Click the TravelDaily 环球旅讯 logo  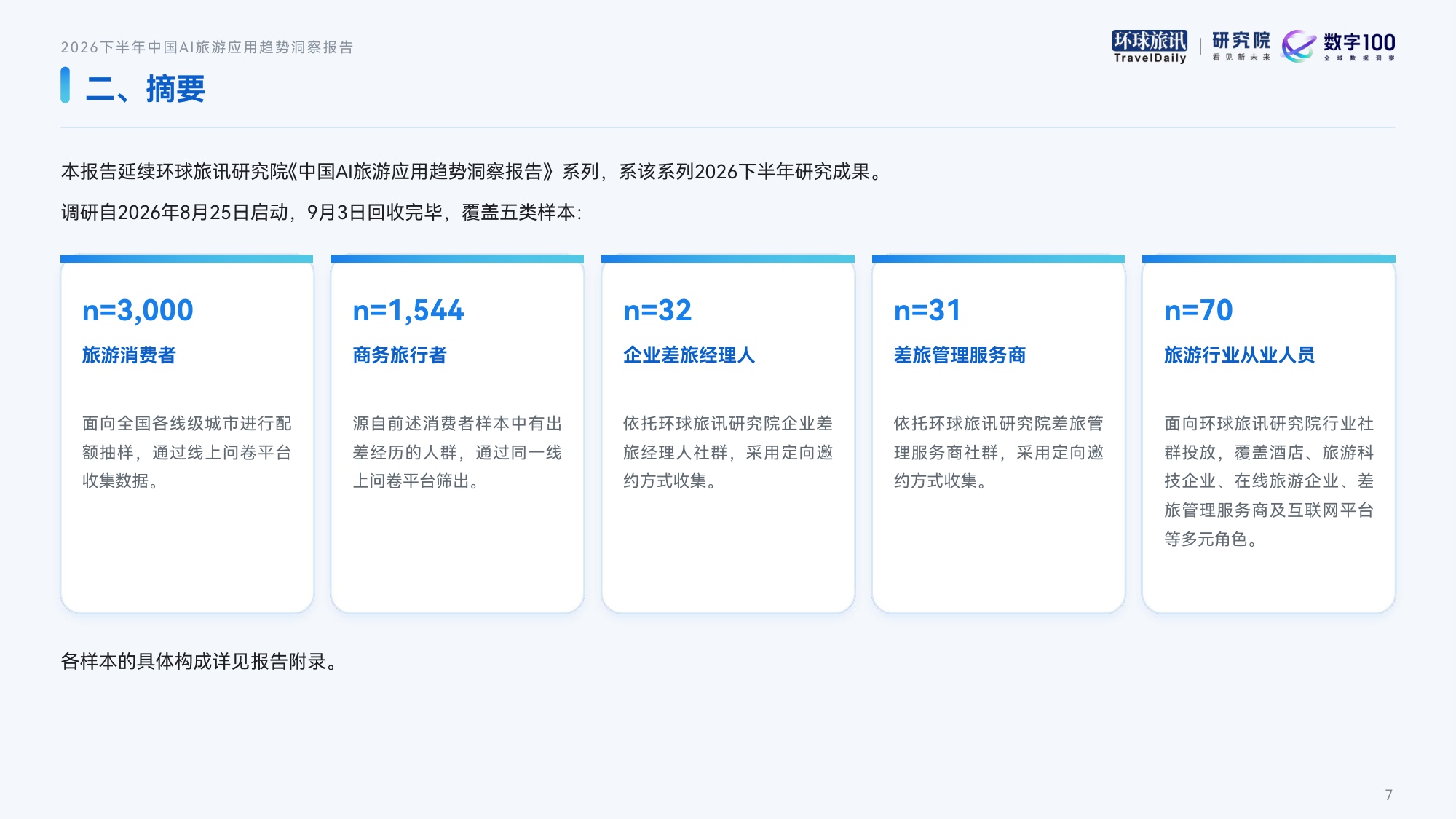click(1150, 47)
